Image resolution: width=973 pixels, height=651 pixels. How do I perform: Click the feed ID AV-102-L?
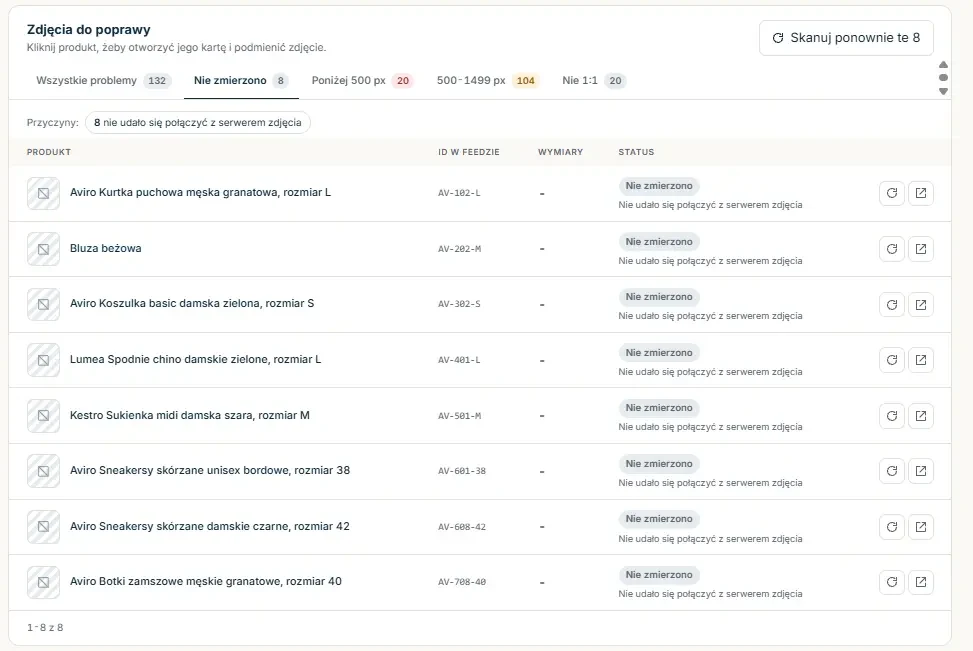[x=459, y=193]
